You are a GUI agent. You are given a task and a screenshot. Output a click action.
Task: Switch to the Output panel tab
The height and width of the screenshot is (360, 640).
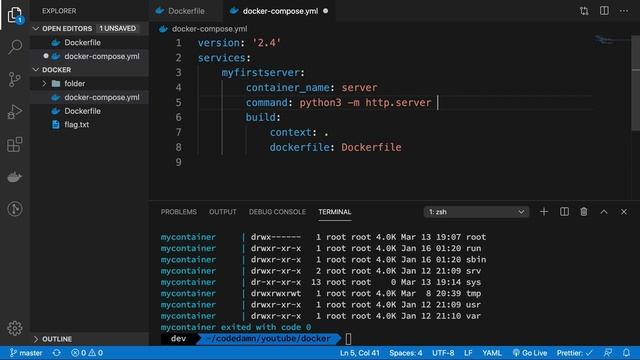click(222, 212)
